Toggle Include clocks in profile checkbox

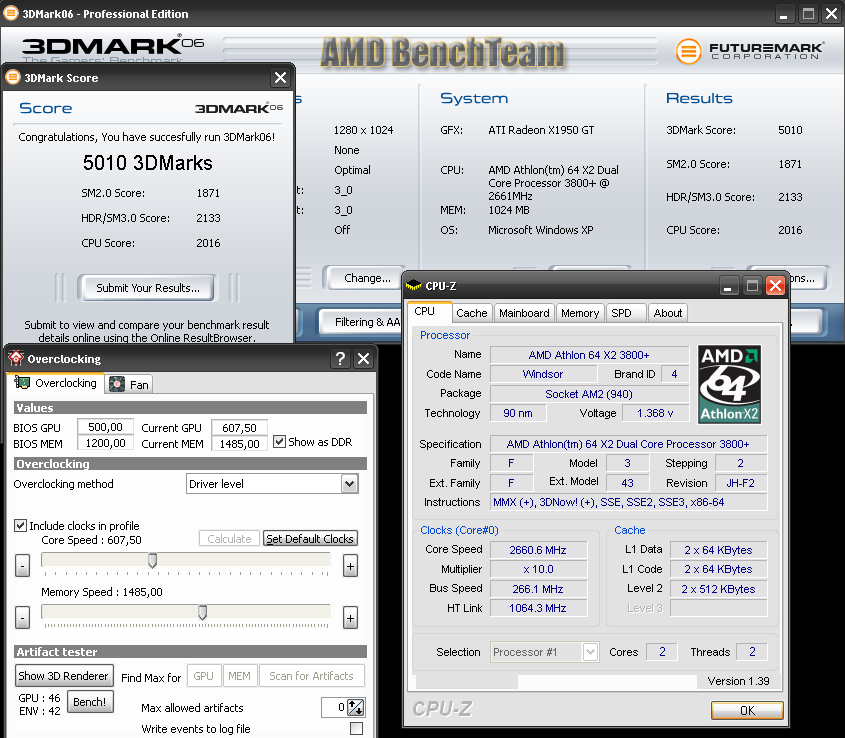20,525
